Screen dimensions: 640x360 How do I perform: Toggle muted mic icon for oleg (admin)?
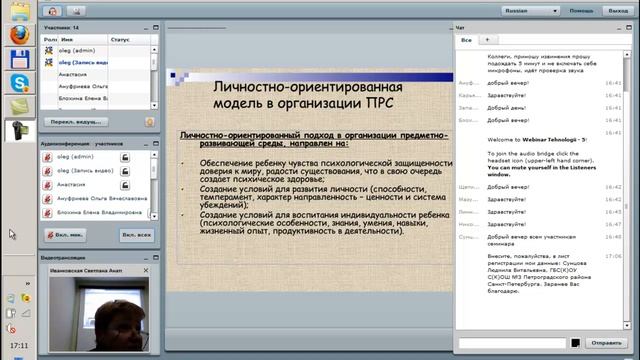click(x=47, y=157)
